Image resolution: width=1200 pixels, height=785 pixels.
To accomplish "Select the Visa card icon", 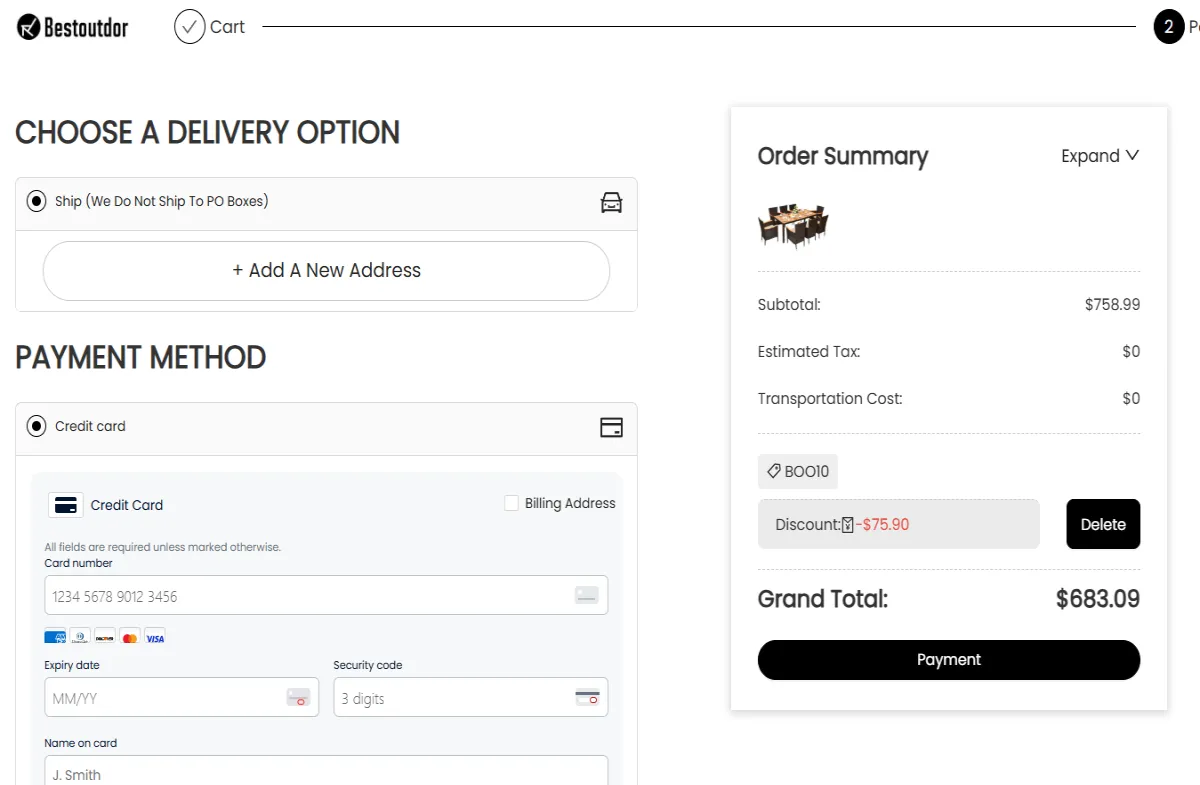I will coord(155,637).
